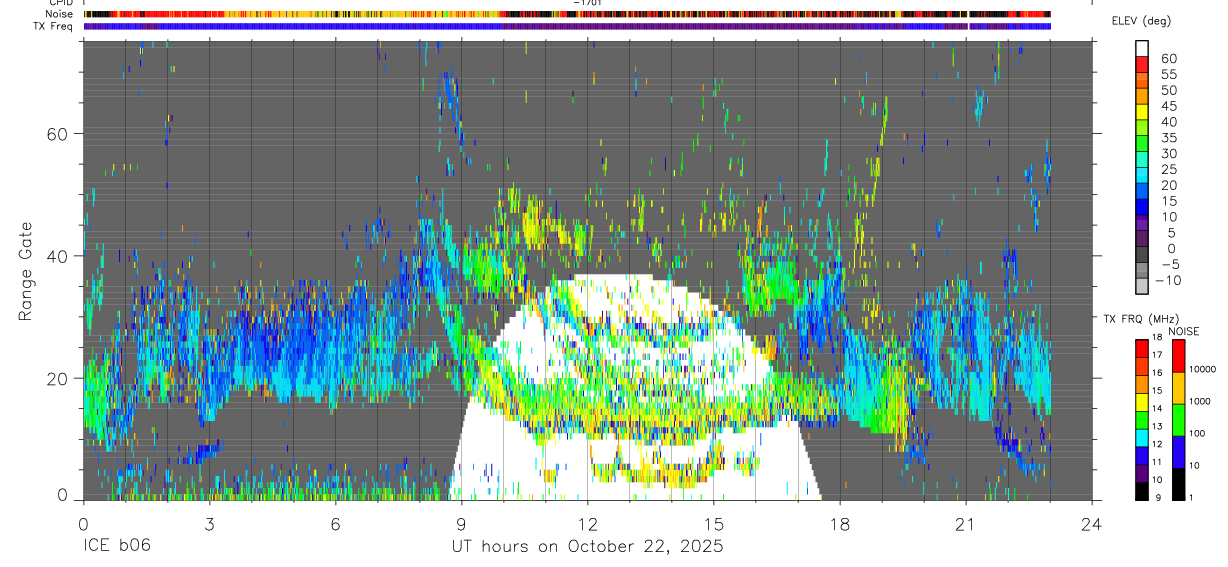Click the 'UT hours on October 22, 2025' title

(x=587, y=547)
